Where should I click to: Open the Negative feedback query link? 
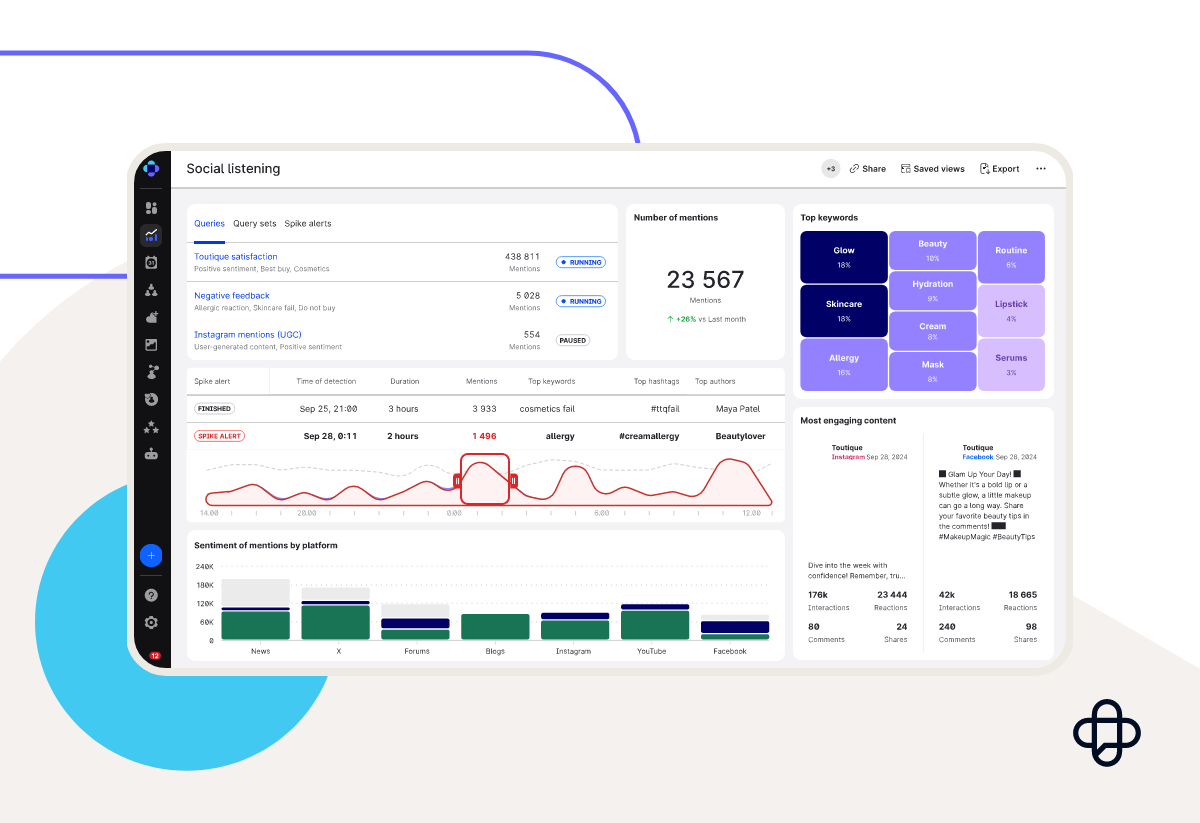pos(232,296)
